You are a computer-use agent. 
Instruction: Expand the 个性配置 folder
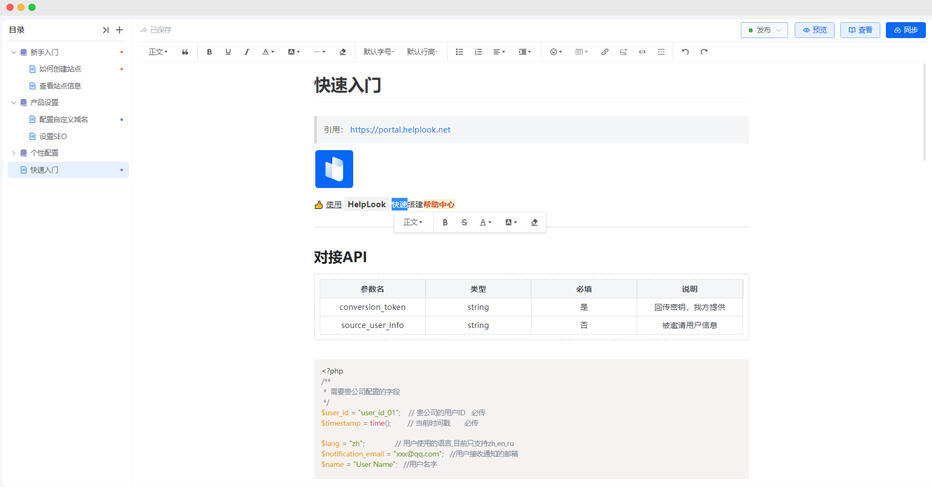(x=14, y=153)
